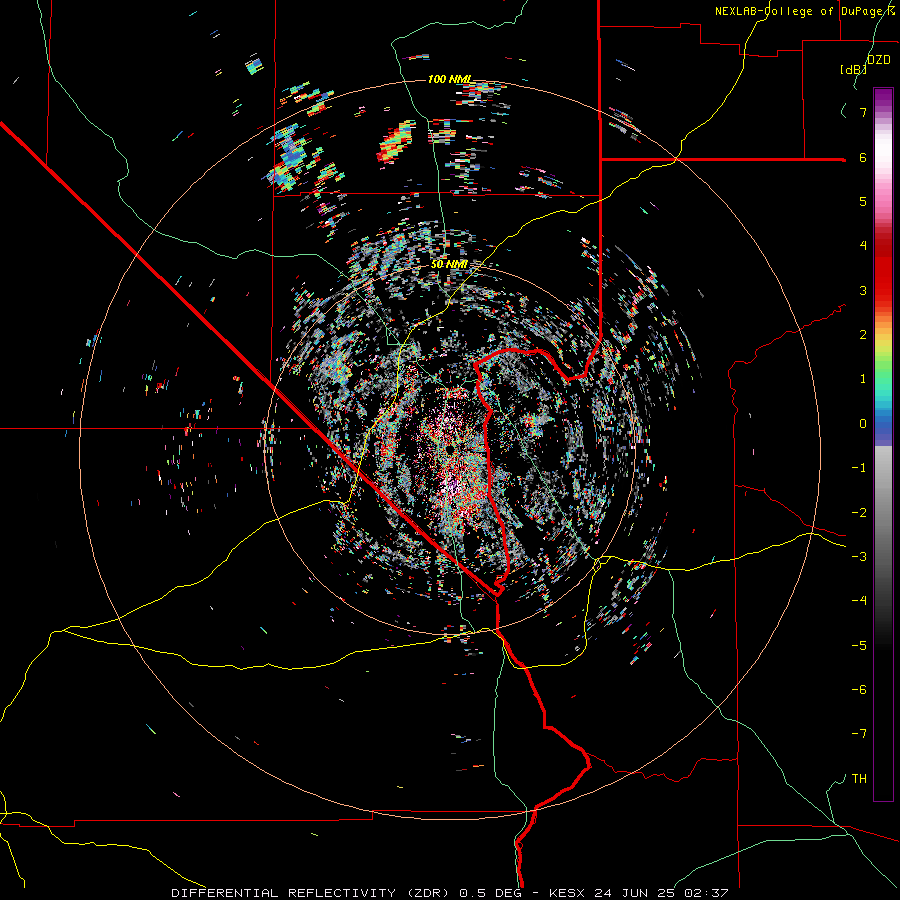The height and width of the screenshot is (900, 900).
Task: Click the "-5" tick label on the legend
Action: click(x=859, y=646)
